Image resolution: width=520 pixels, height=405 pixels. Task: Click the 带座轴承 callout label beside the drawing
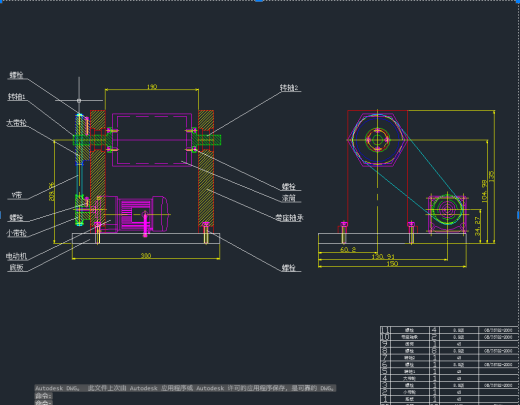click(x=289, y=218)
